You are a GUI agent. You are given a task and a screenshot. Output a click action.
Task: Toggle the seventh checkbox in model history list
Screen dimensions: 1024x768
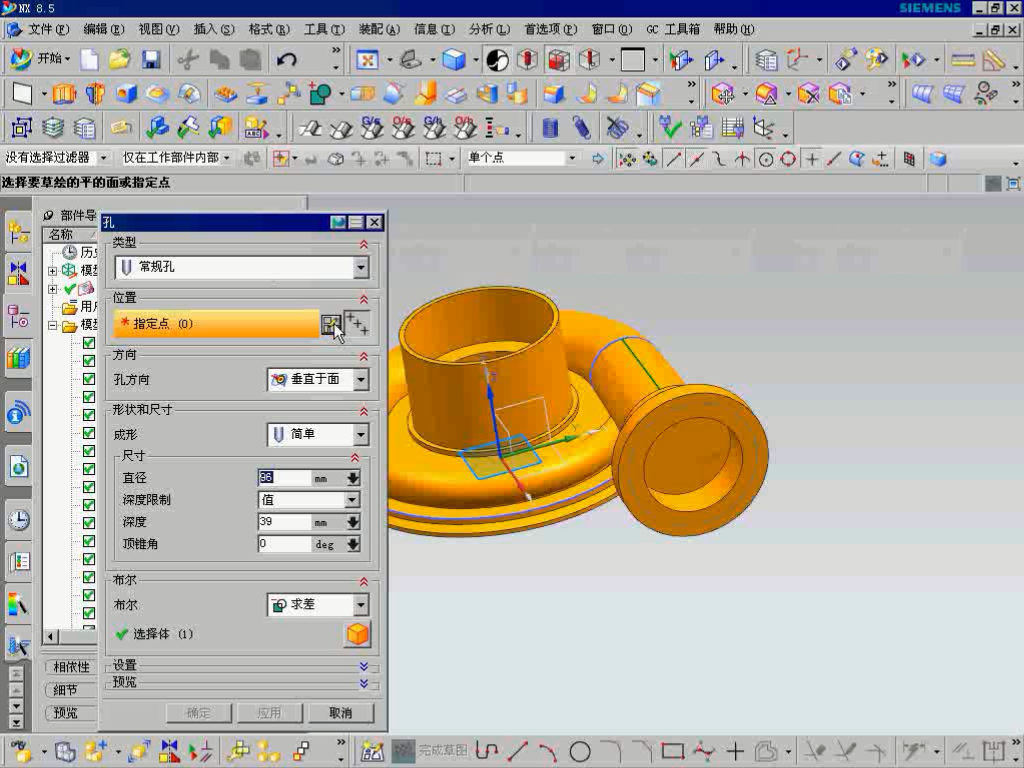(89, 451)
